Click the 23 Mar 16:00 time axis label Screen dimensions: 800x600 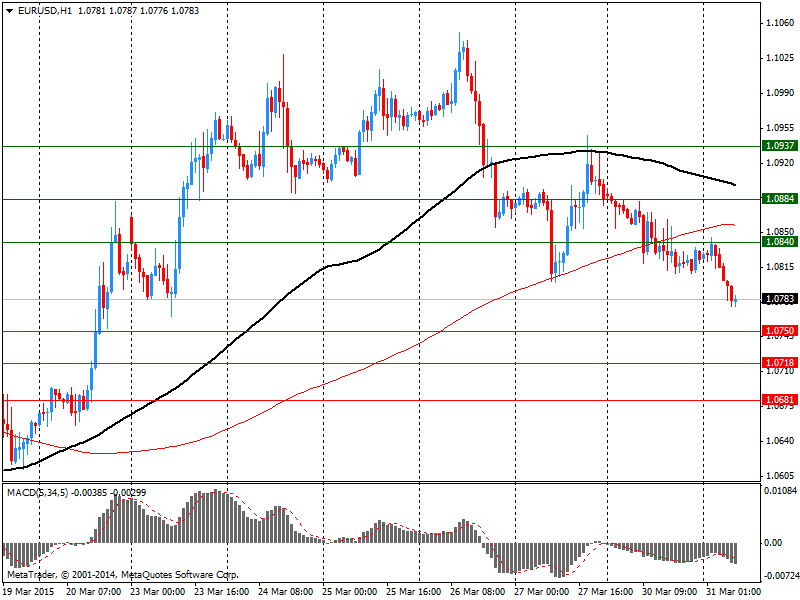221,592
